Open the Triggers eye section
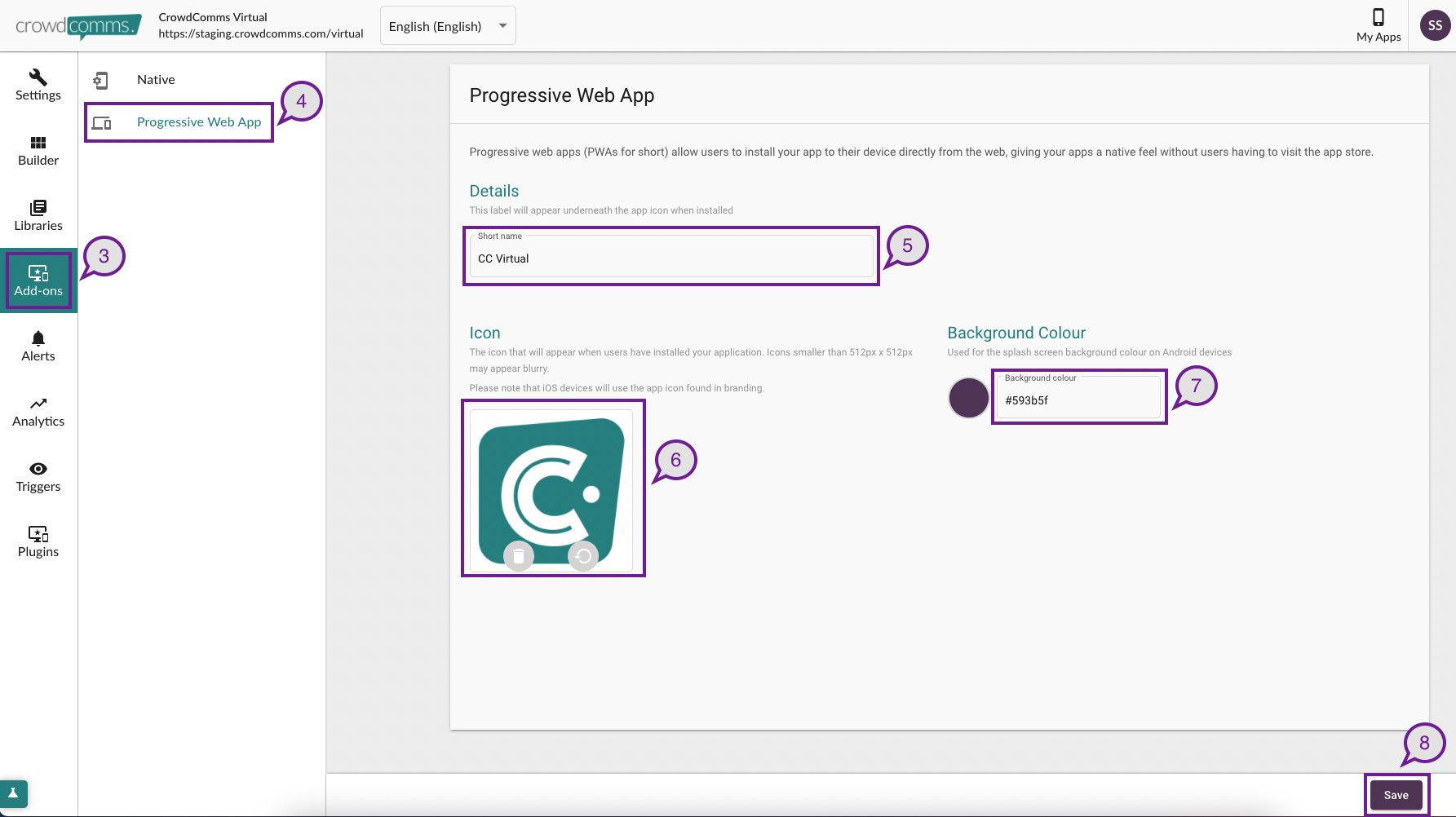Viewport: 1456px width, 817px height. click(x=38, y=477)
